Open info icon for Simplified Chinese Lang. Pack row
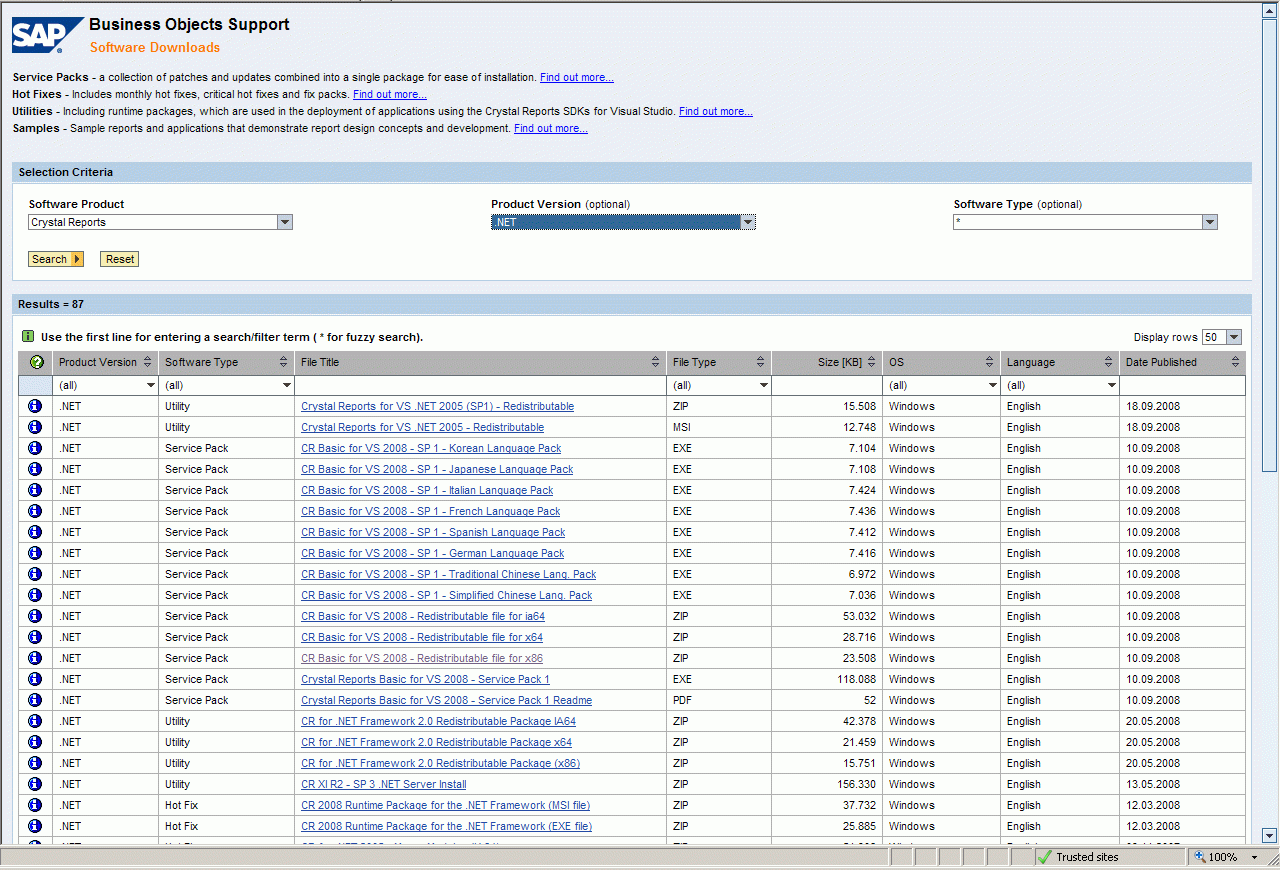The image size is (1280, 870). (x=35, y=595)
